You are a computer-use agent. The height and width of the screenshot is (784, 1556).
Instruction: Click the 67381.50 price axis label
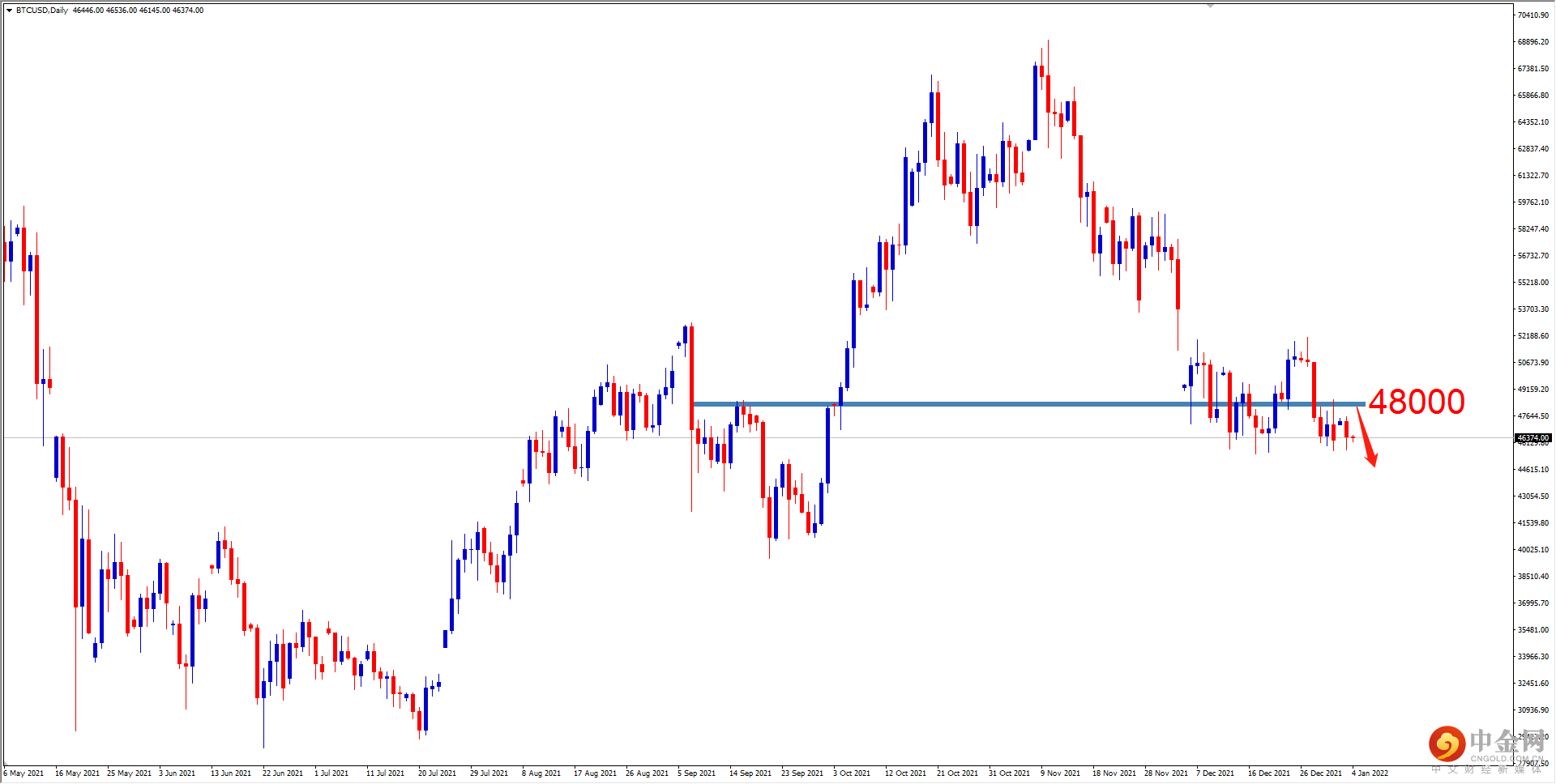click(1533, 69)
